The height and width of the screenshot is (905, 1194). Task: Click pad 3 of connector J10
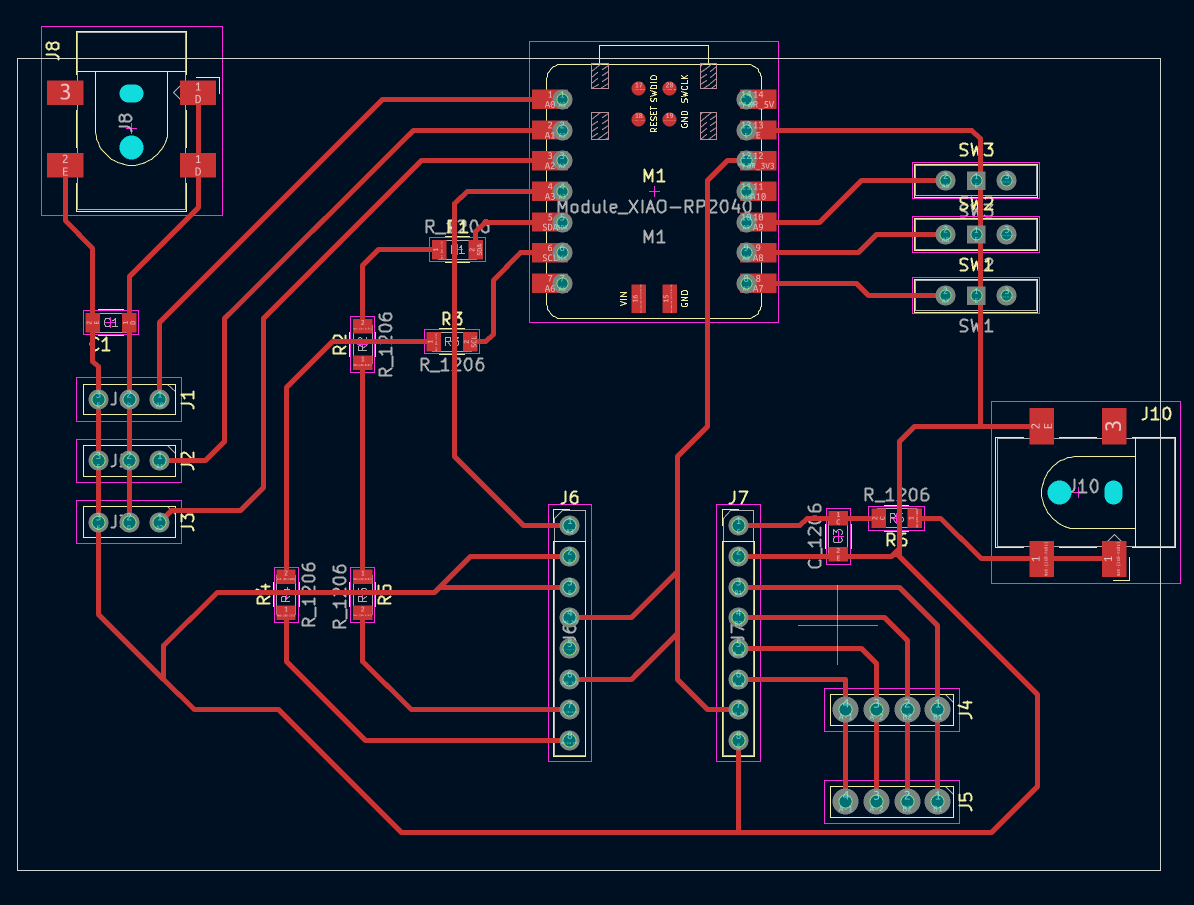[x=1113, y=426]
